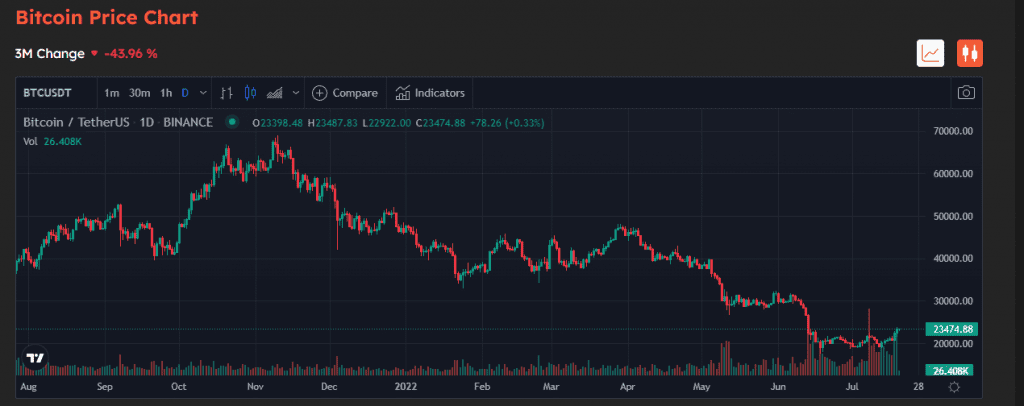Select the 1m time interval
The width and height of the screenshot is (1024, 406).
pyautogui.click(x=112, y=93)
